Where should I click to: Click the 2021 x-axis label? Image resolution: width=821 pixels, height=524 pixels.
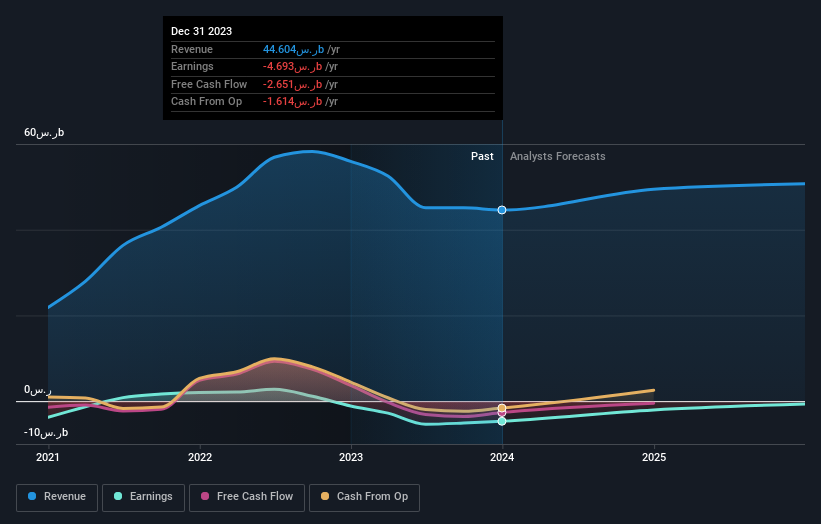pyautogui.click(x=48, y=458)
